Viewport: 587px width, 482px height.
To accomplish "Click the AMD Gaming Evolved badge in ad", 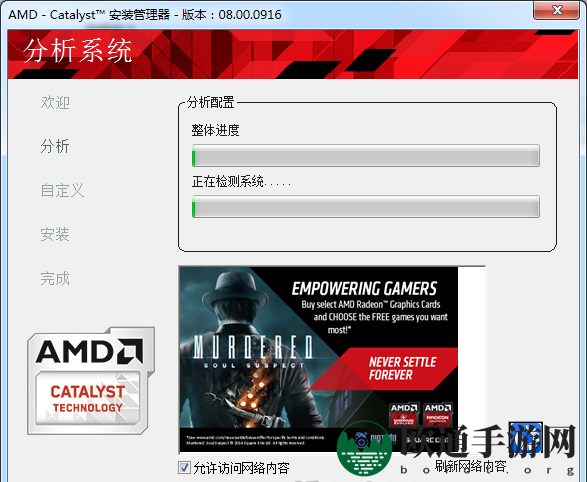I will click(404, 415).
